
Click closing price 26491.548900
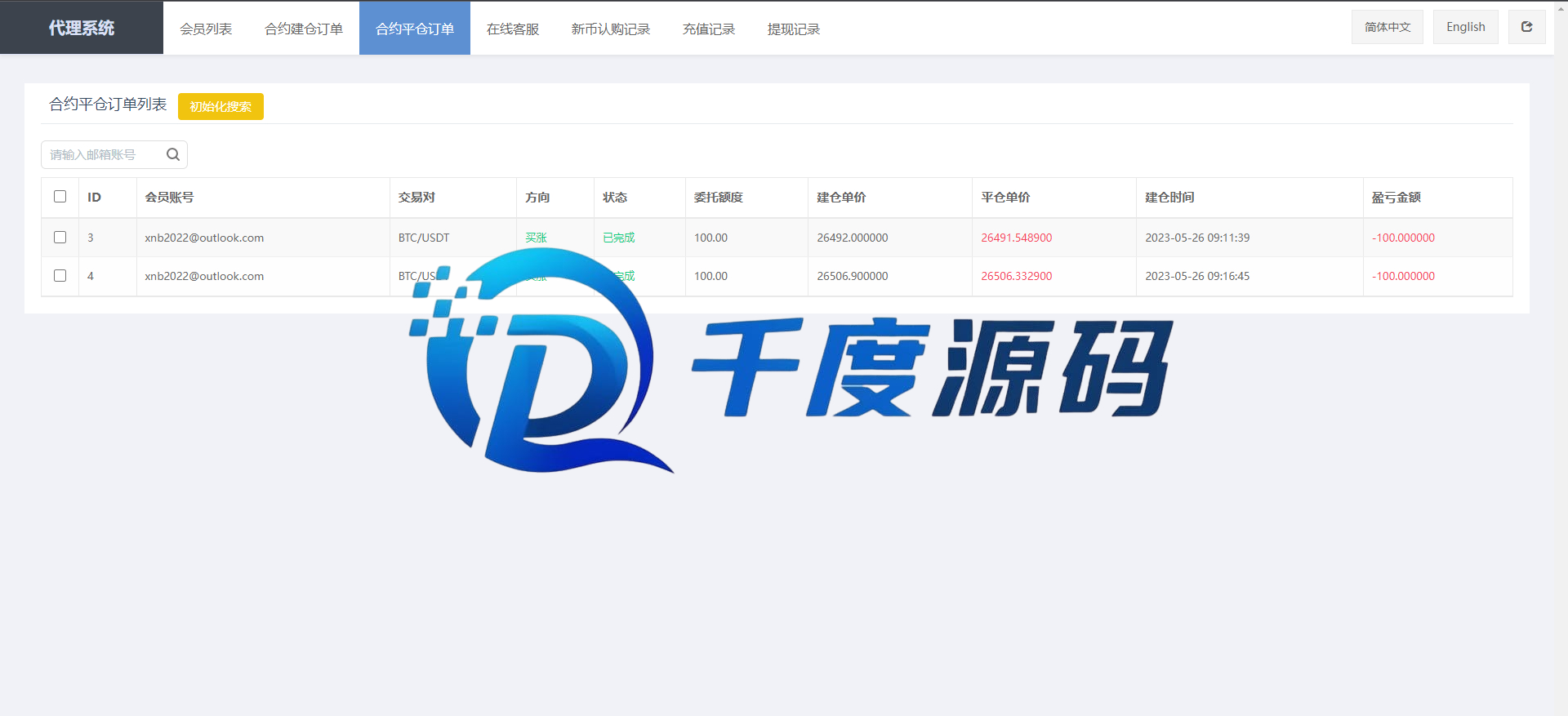[1017, 238]
